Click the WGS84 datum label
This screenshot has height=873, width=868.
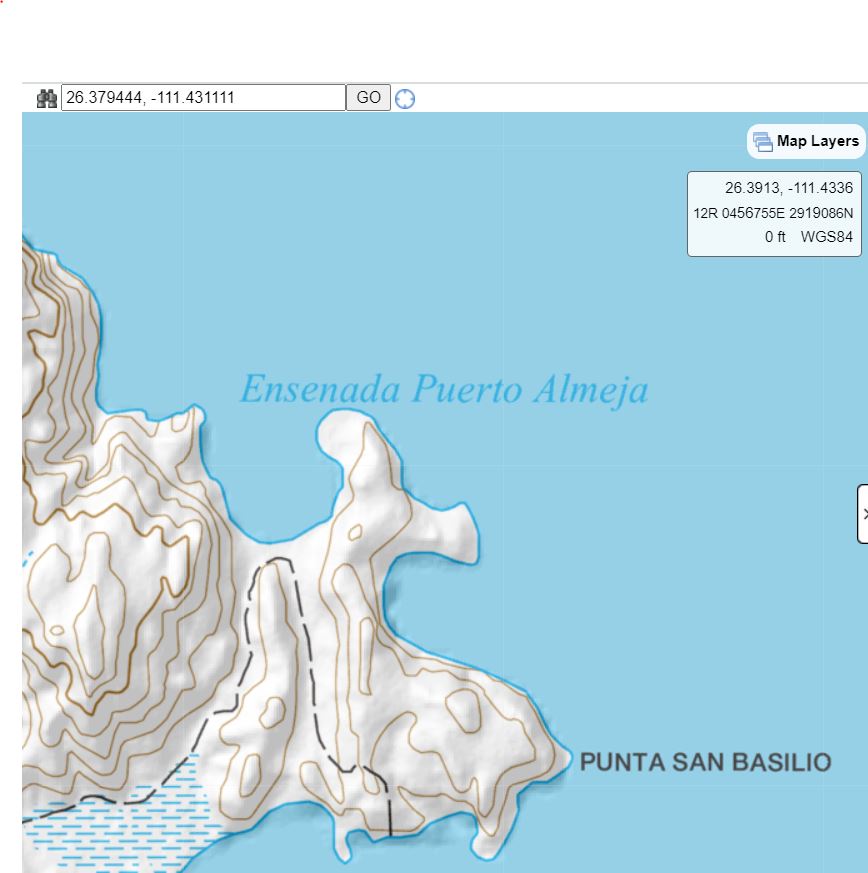tap(826, 237)
